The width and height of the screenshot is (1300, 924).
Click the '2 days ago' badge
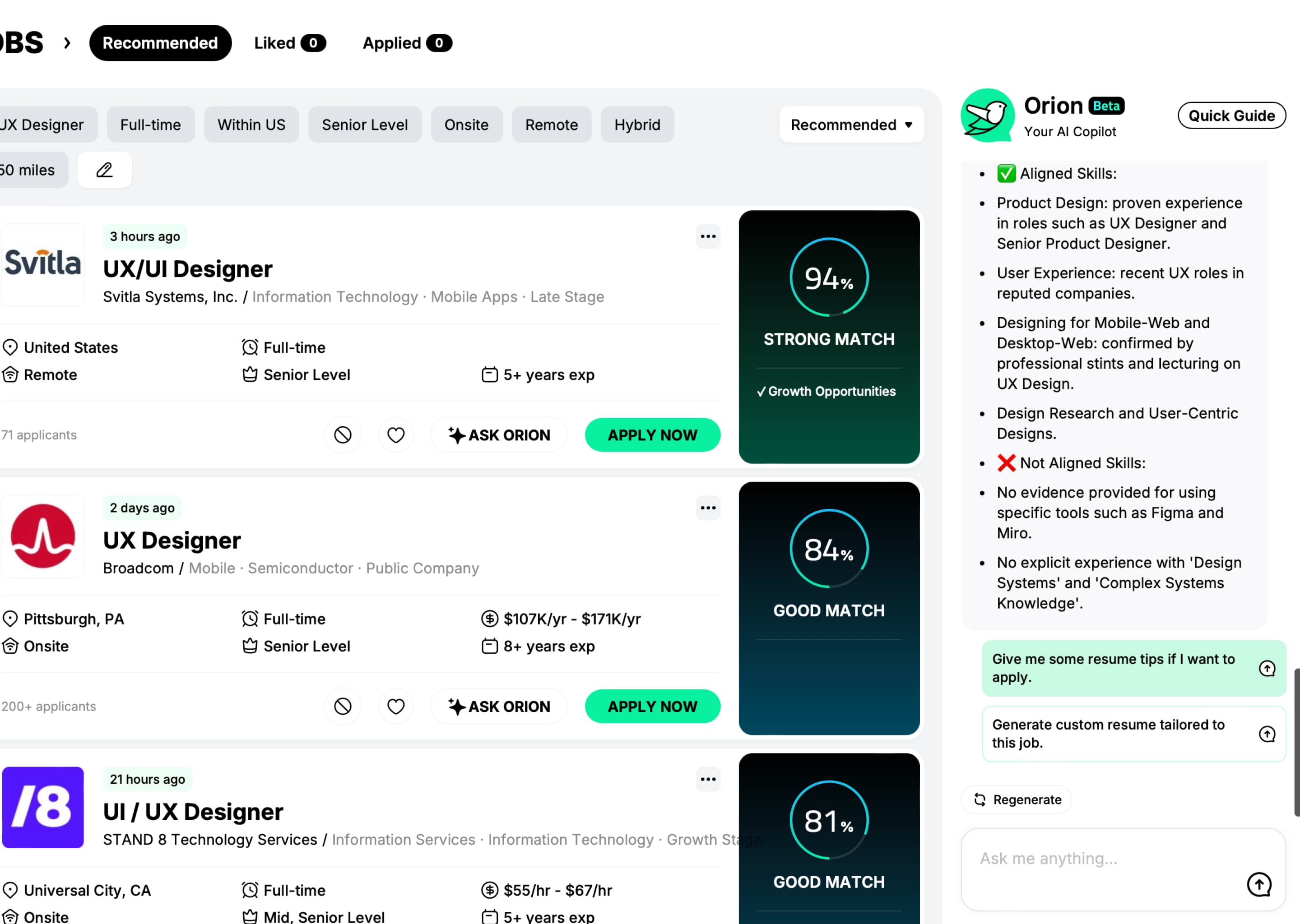142,508
